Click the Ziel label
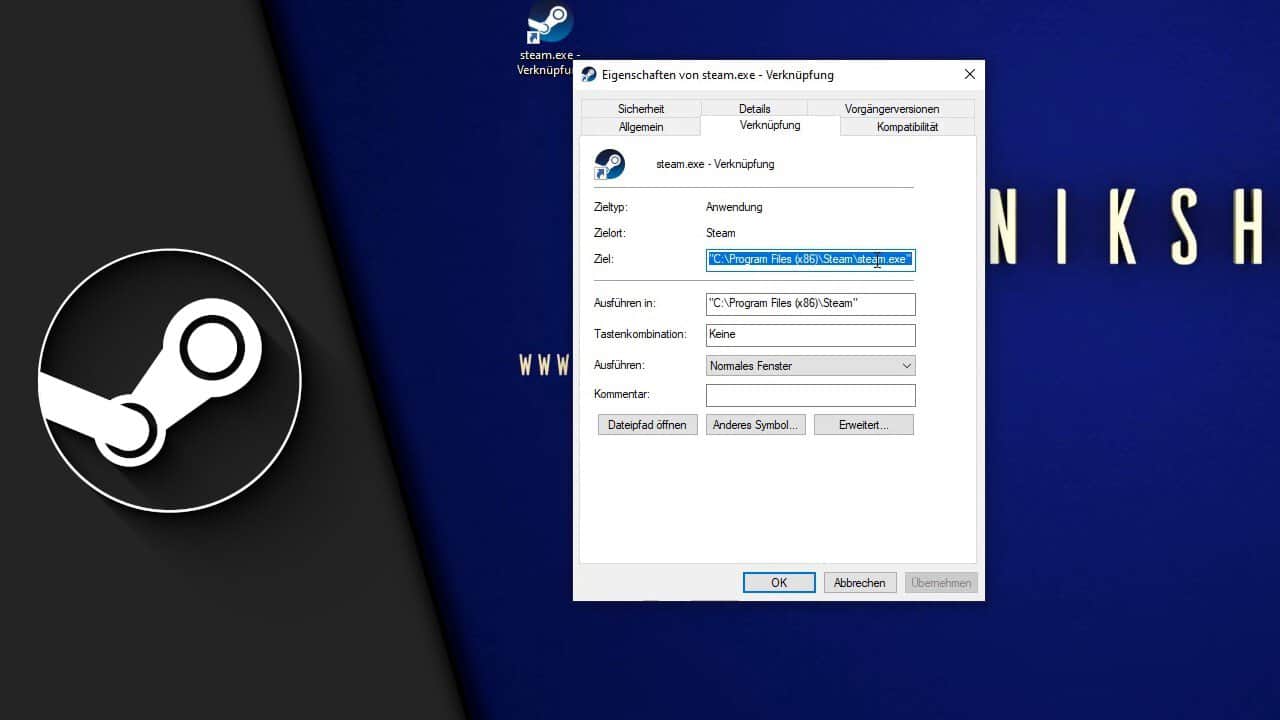Image resolution: width=1280 pixels, height=720 pixels. click(x=603, y=259)
